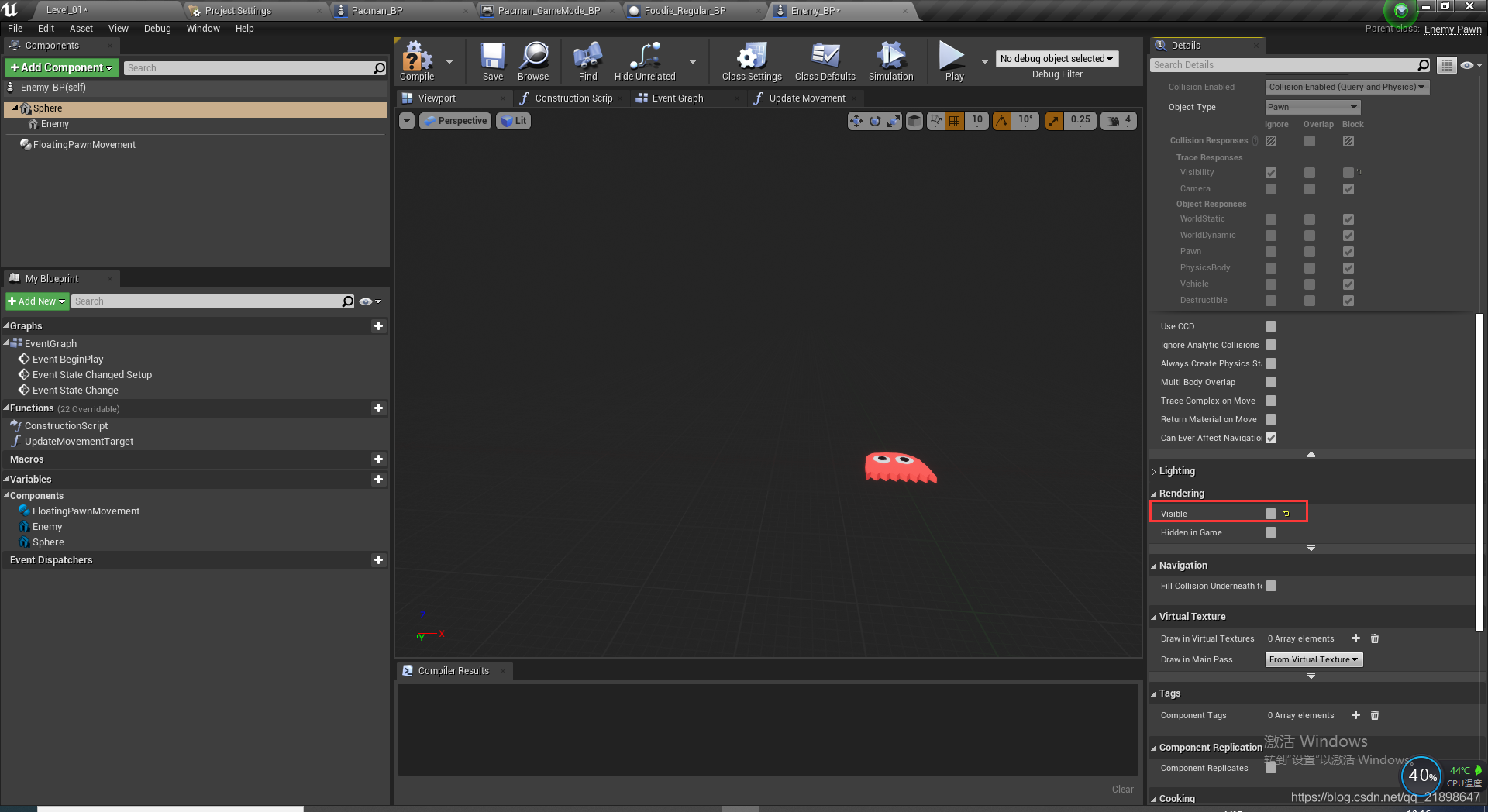Switch to Pacman_BP tab
This screenshot has height=812, width=1488.
pyautogui.click(x=377, y=11)
